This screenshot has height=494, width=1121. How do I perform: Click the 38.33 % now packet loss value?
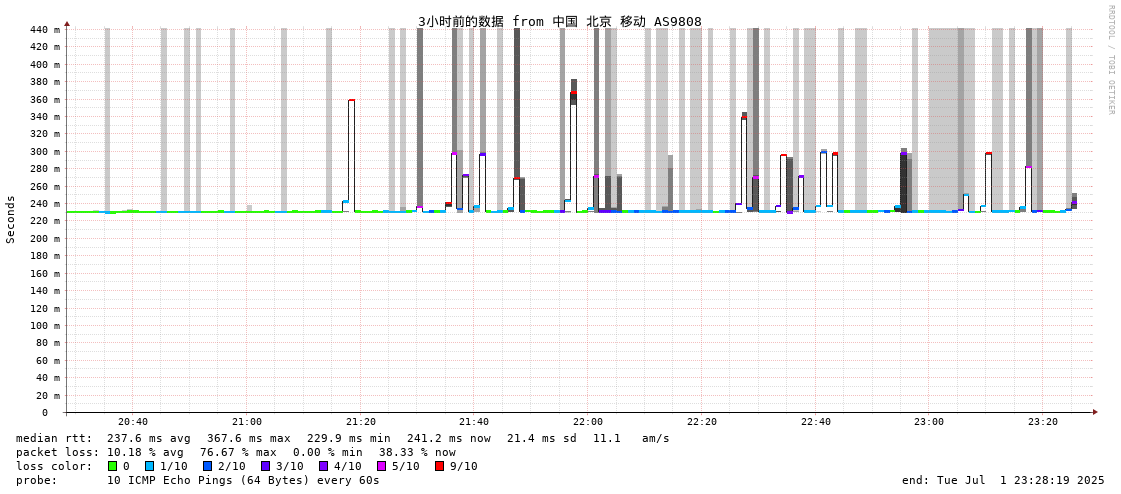click(x=418, y=453)
